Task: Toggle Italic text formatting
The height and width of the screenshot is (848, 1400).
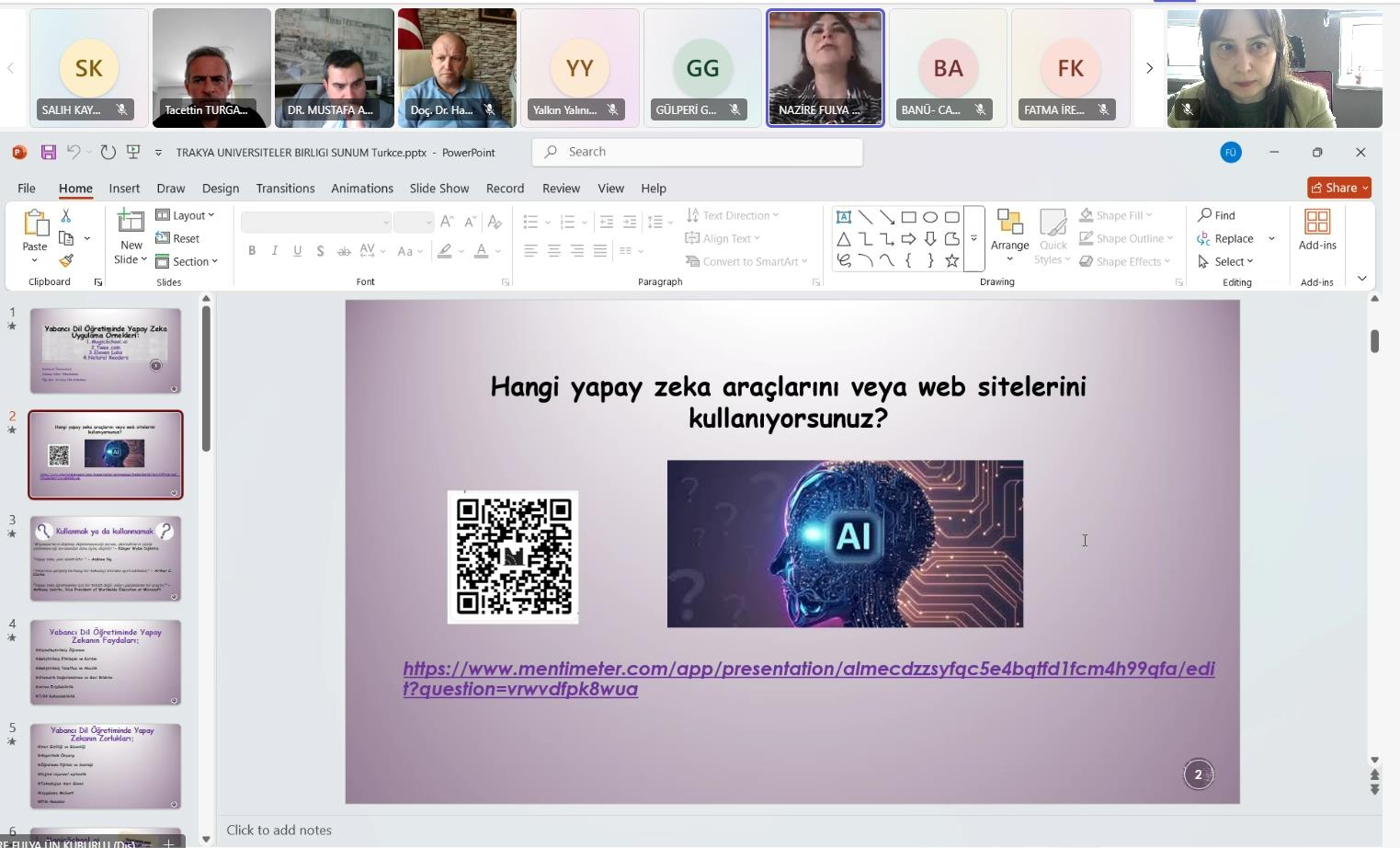Action: (275, 250)
